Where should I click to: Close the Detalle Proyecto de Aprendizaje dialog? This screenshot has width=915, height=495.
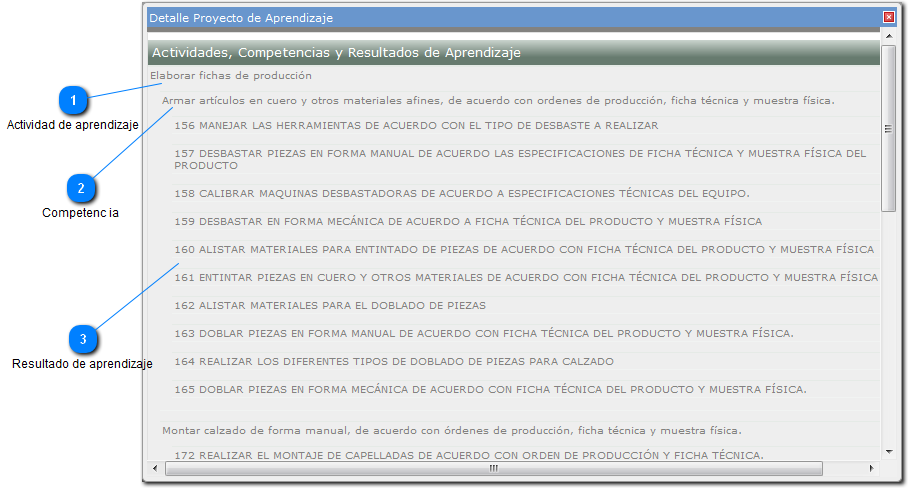888,17
